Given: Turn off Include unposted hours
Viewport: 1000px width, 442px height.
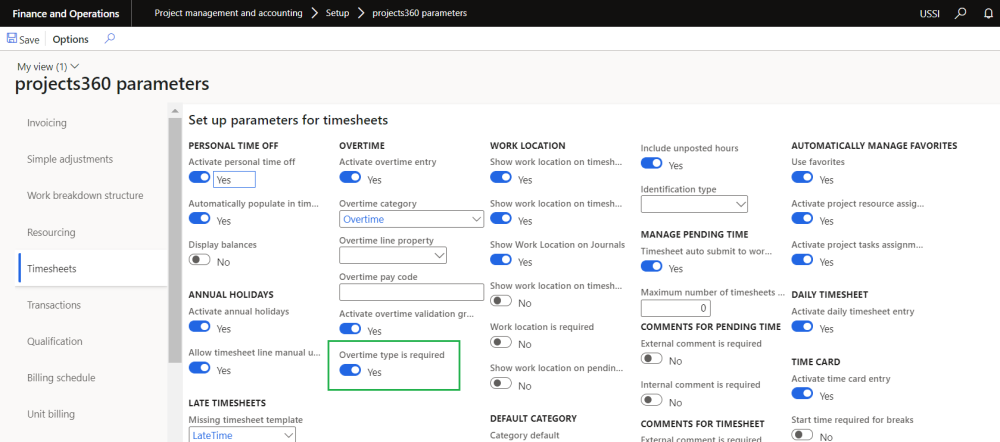Looking at the screenshot, I should pyautogui.click(x=652, y=164).
